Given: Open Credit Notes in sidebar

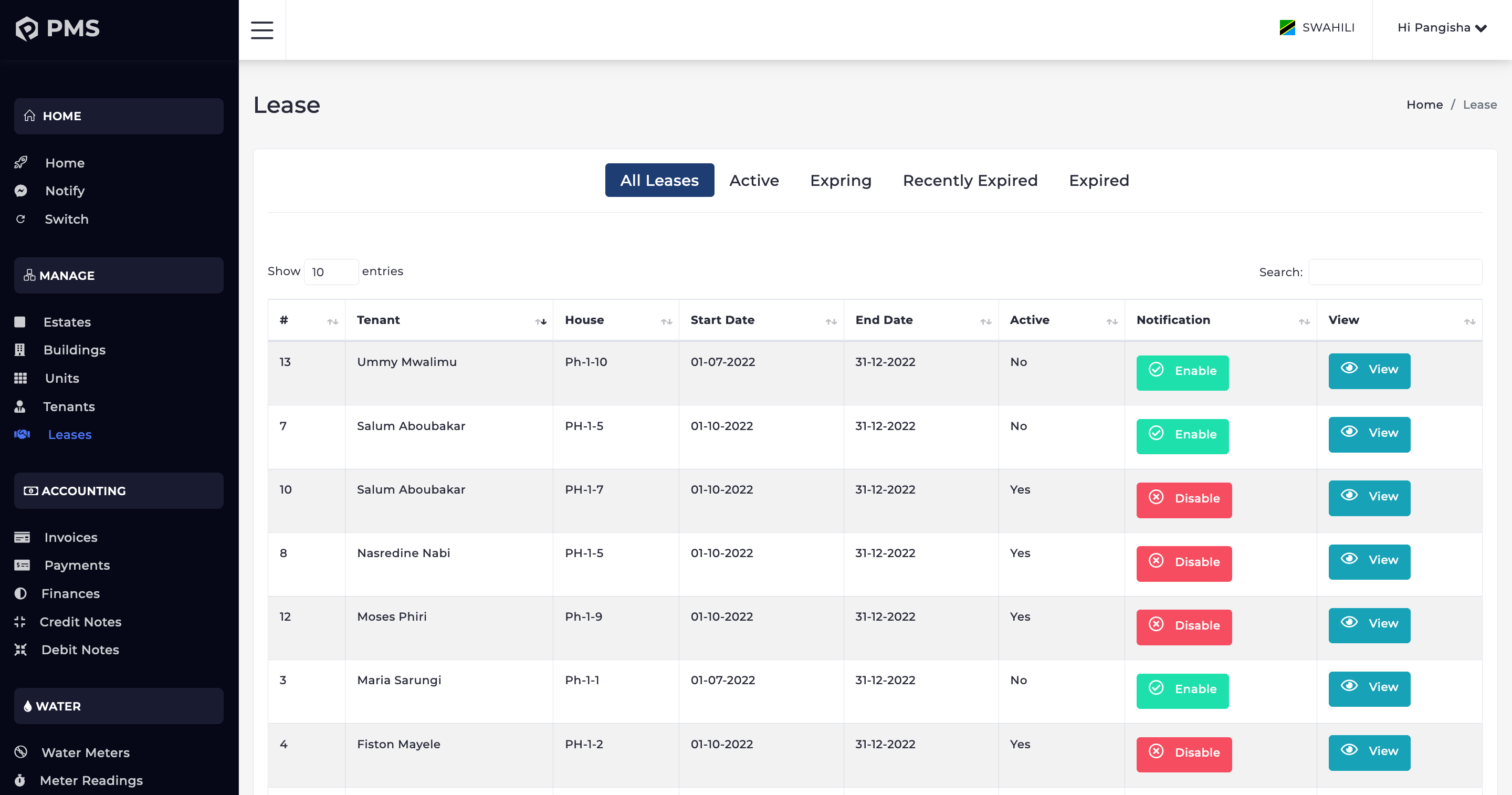Looking at the screenshot, I should [x=80, y=622].
